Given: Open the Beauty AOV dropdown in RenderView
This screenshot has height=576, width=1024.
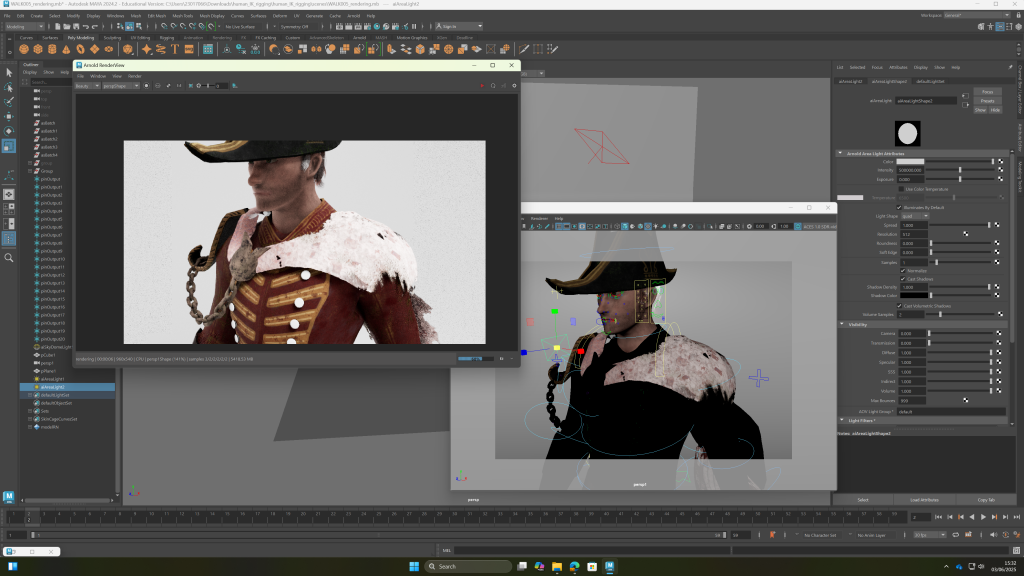Looking at the screenshot, I should pos(87,86).
